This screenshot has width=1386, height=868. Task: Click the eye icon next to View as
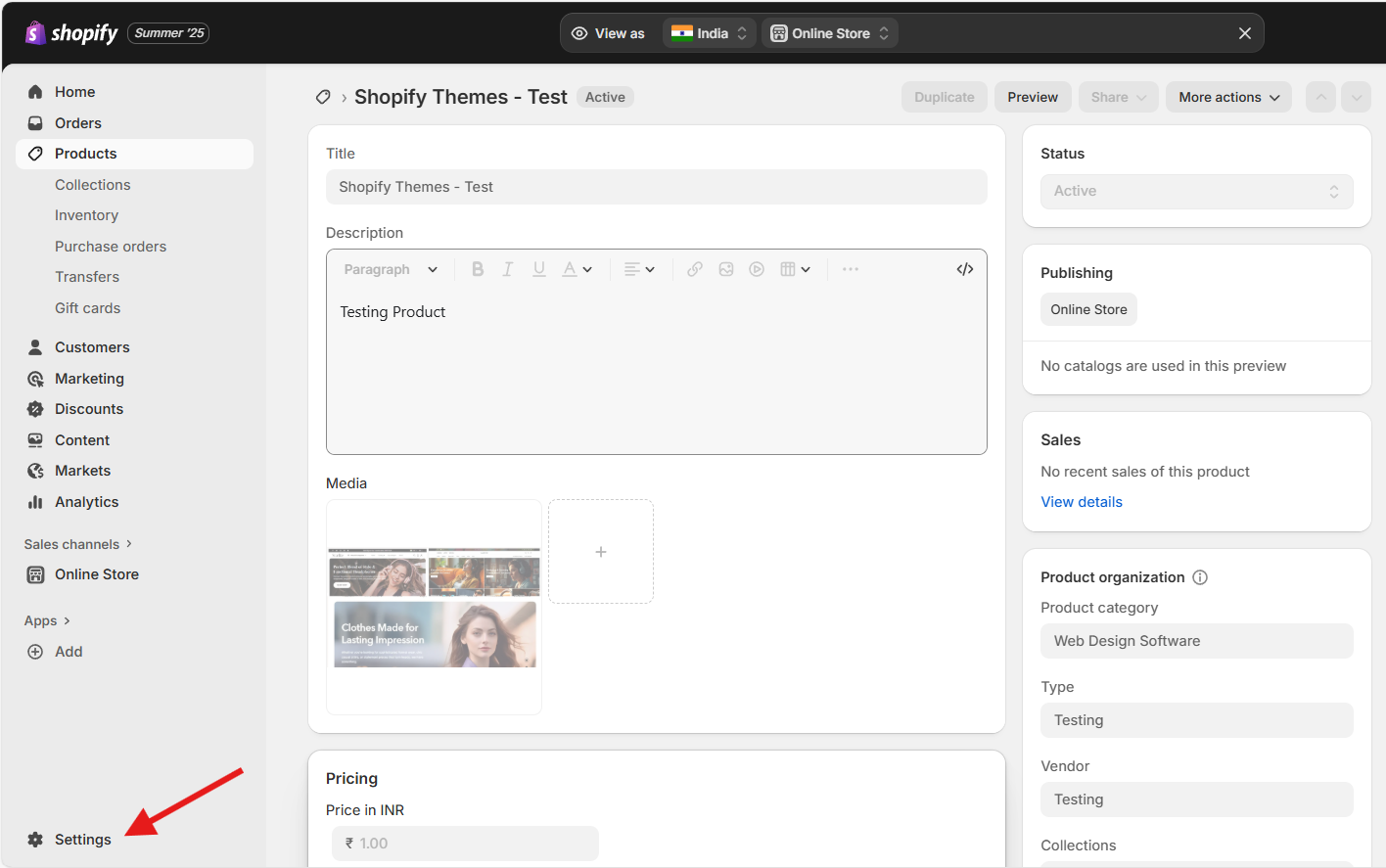(579, 33)
